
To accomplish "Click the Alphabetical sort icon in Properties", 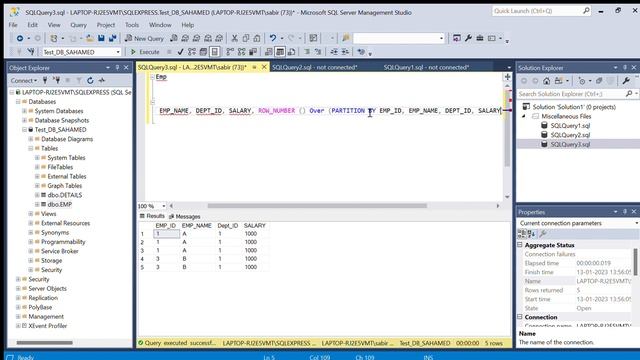I will [531, 233].
